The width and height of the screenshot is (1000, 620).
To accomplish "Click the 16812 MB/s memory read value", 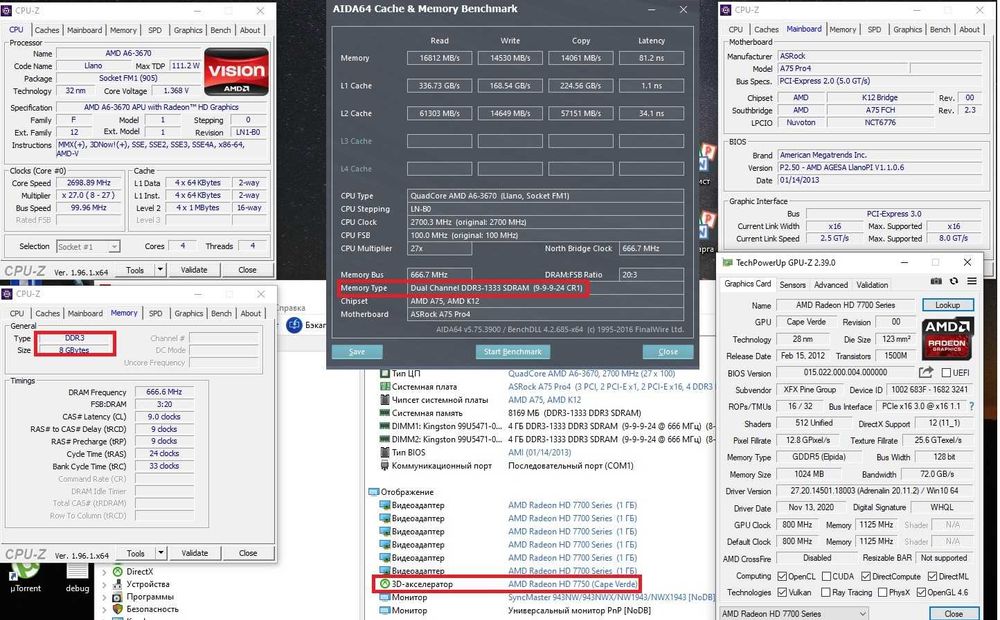I will click(439, 58).
